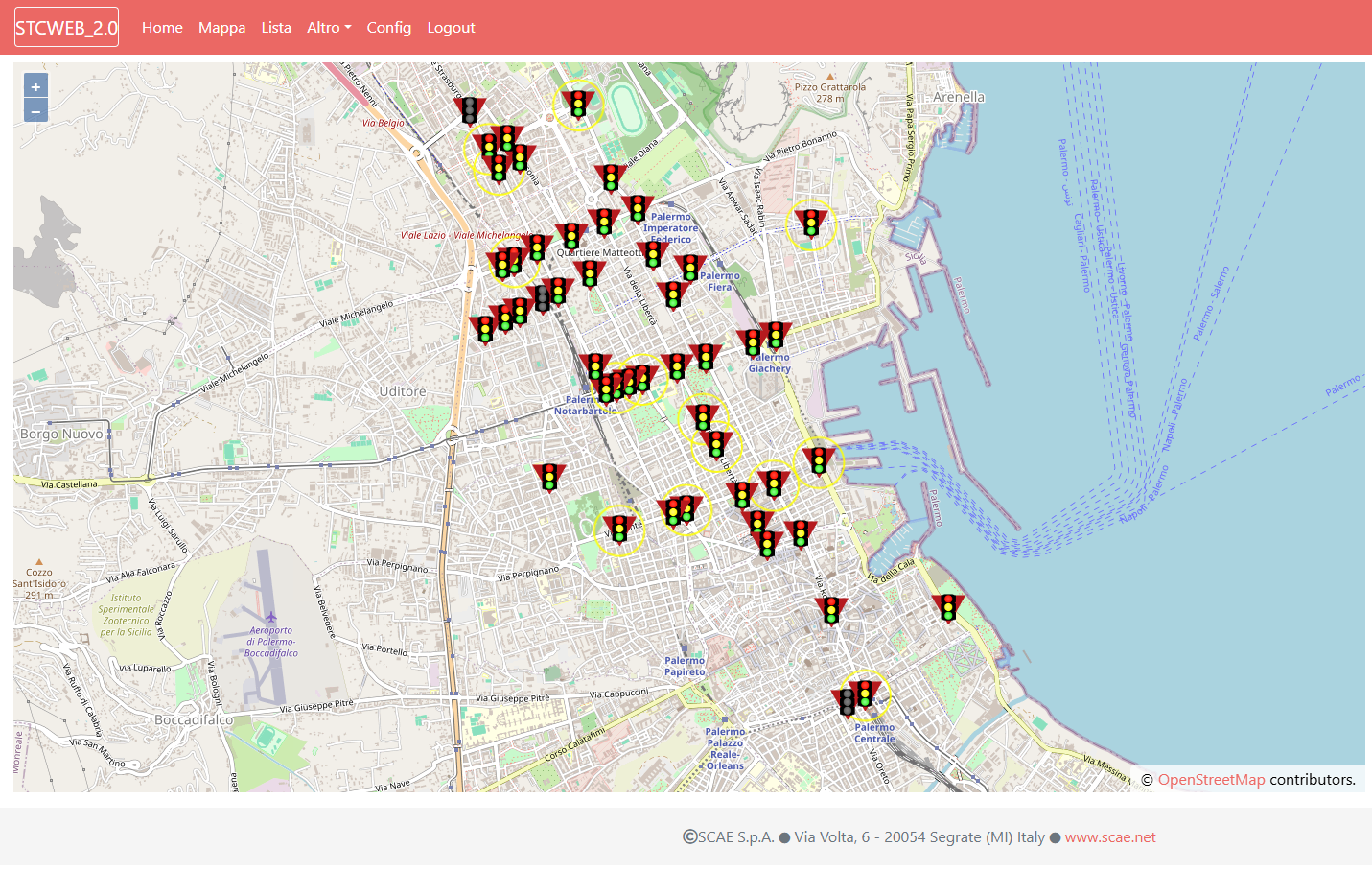This screenshot has width=1372, height=871.
Task: Click the circled traffic light nearest the port
Action: 819,460
